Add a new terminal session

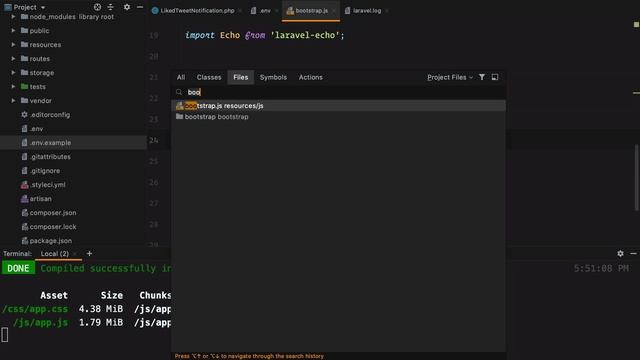pos(89,253)
